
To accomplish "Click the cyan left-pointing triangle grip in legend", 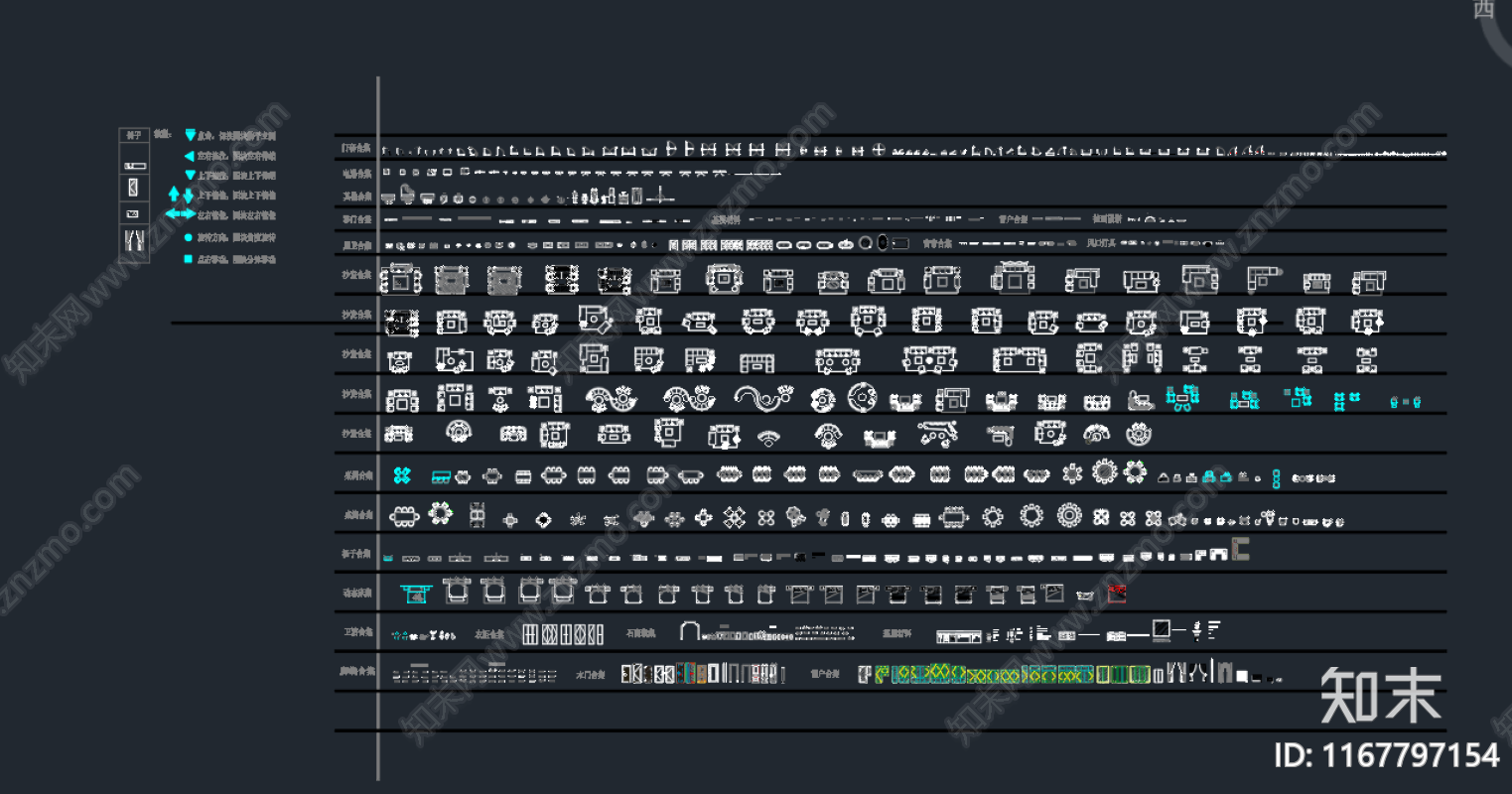I will 189,156.
